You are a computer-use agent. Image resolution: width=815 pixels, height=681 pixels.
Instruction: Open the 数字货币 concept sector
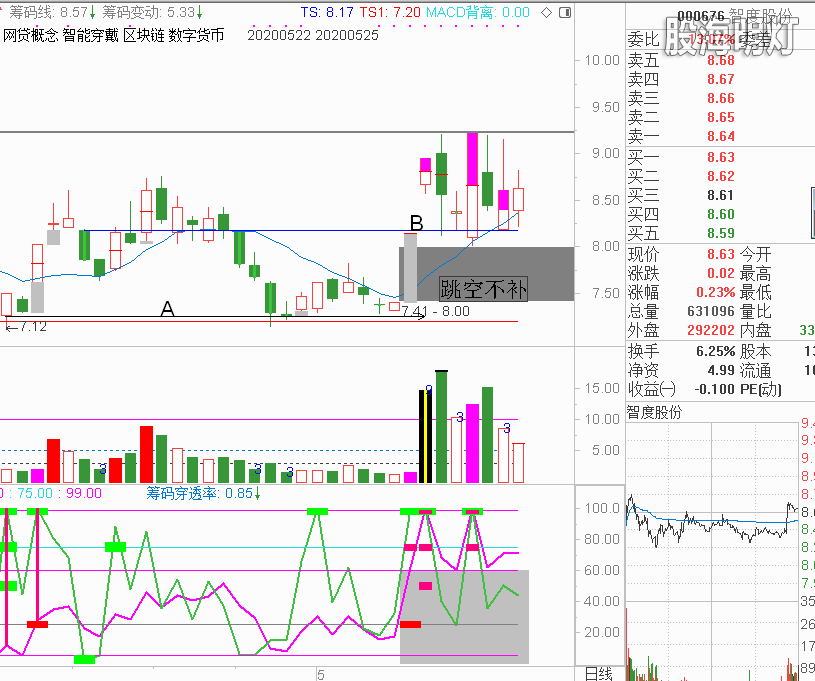(196, 35)
